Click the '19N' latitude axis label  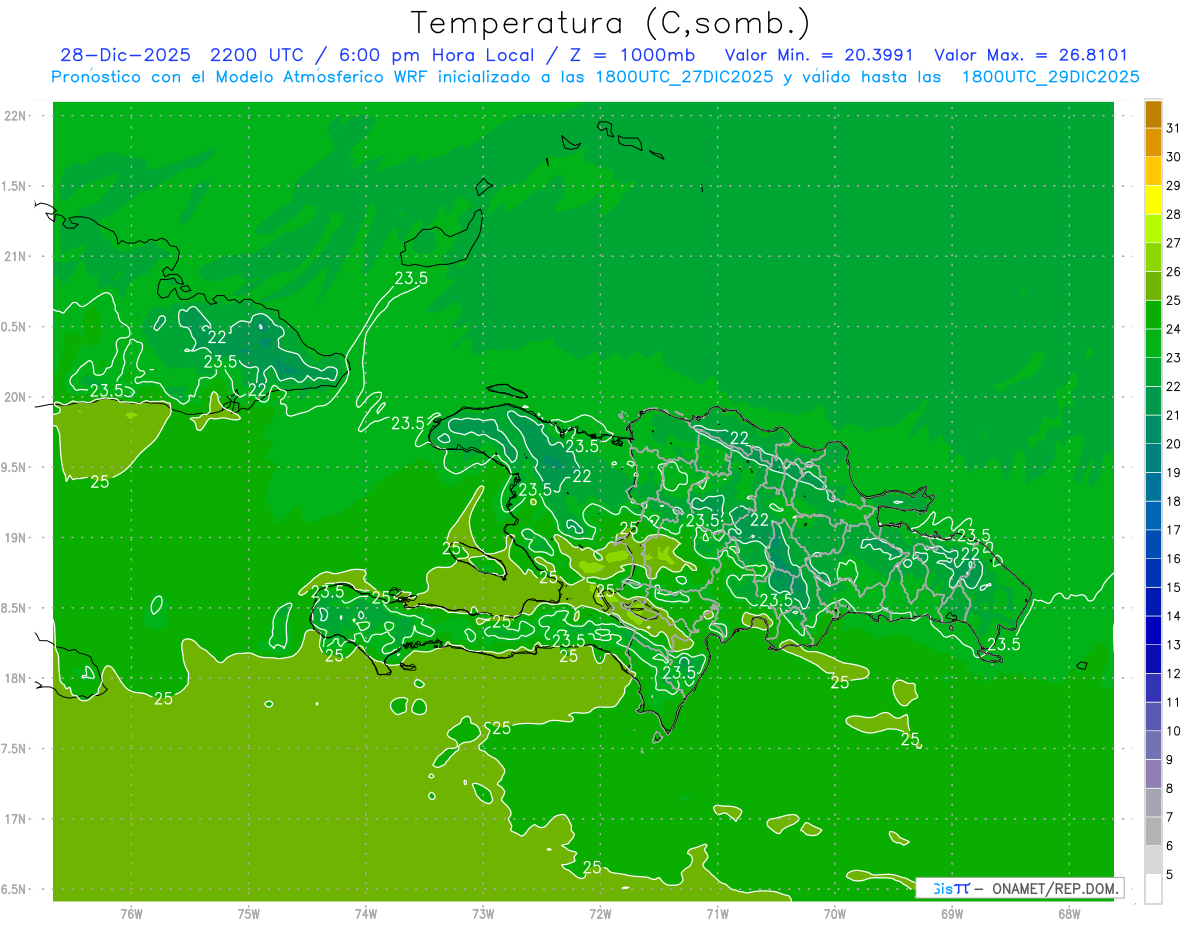pyautogui.click(x=17, y=538)
